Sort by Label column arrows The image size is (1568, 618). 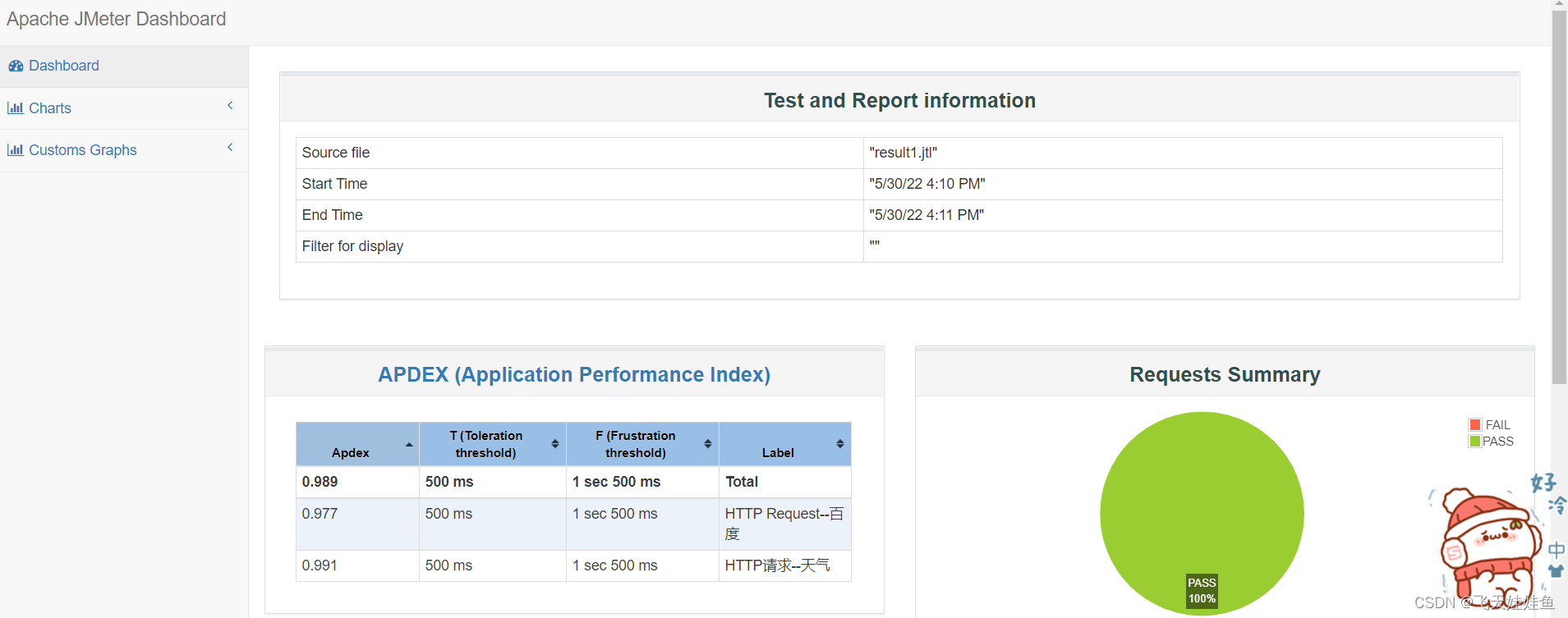point(840,444)
